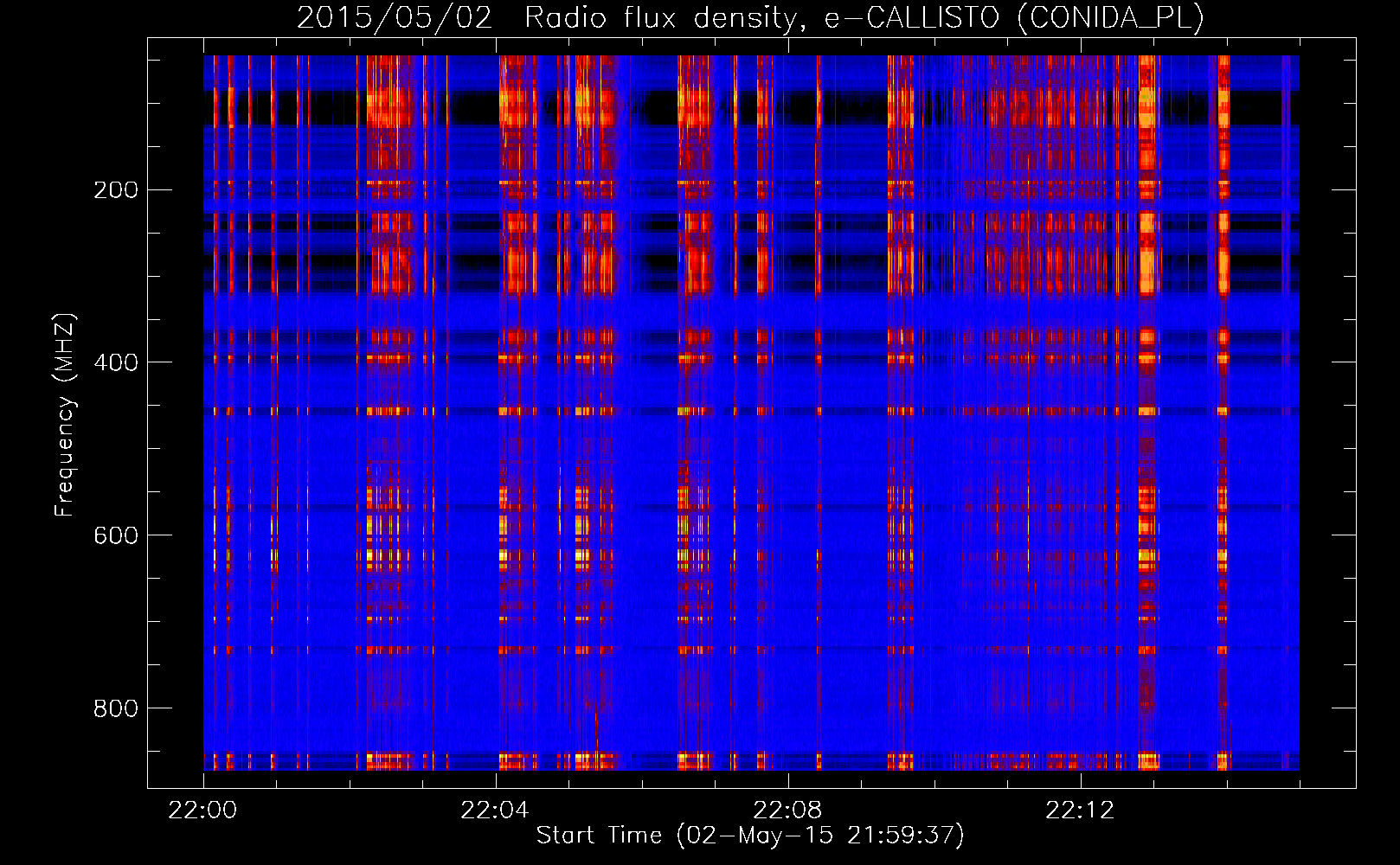
Task: Select the 600 frequency tick label
Action: coord(116,535)
